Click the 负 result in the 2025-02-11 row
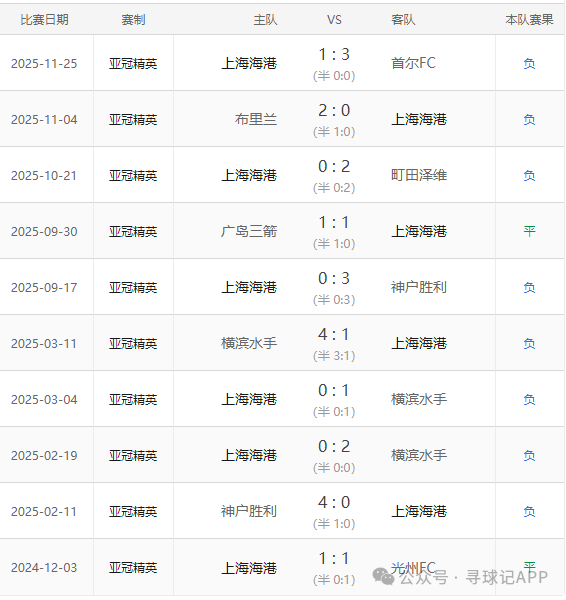Viewport: 566px width, 600px height. pyautogui.click(x=529, y=512)
